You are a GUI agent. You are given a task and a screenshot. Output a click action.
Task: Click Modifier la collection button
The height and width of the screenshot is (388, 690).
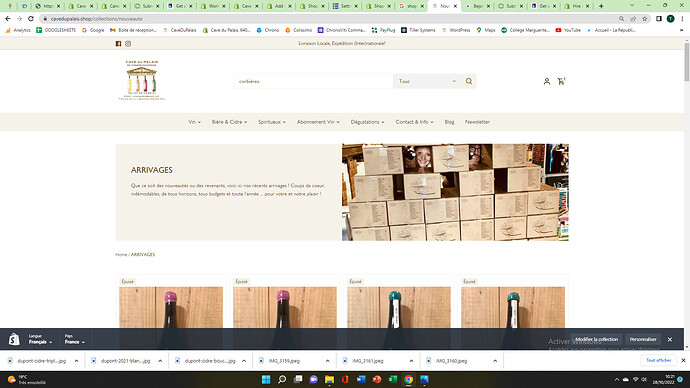point(596,339)
